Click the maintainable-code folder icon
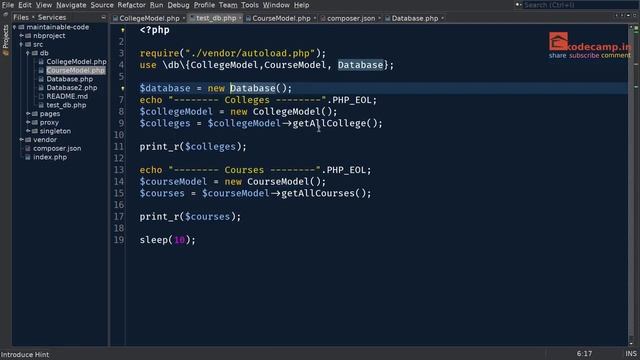The image size is (640, 360). click(x=22, y=27)
